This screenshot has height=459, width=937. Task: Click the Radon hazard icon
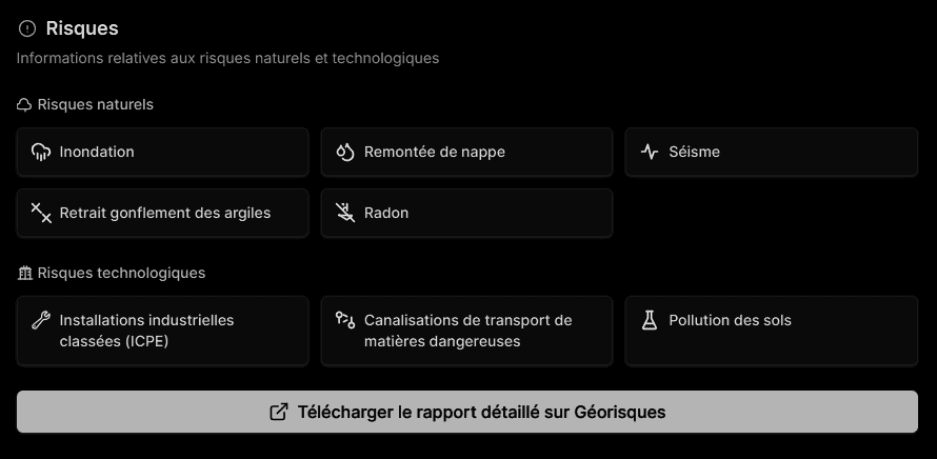(345, 212)
